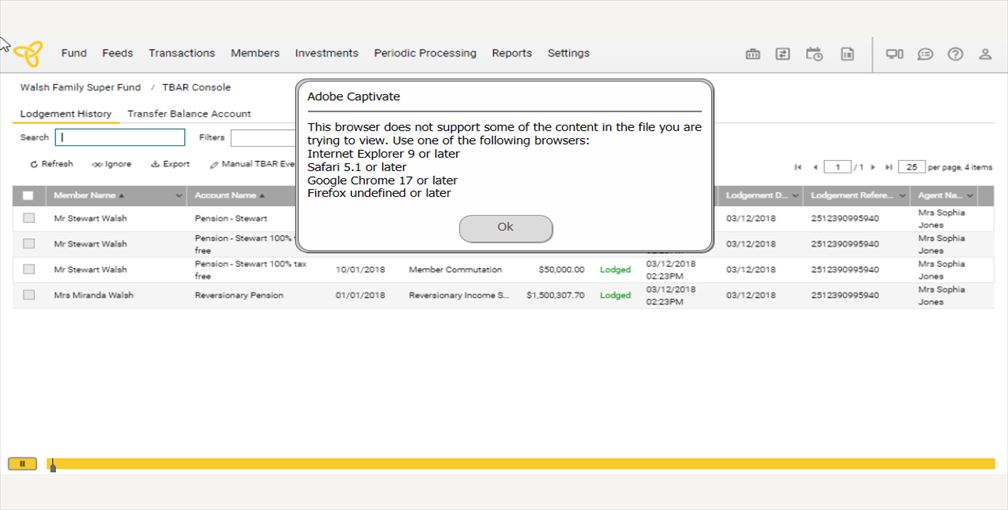Go to previous page of results
Image resolution: width=1008 pixels, height=510 pixels.
pyautogui.click(x=814, y=167)
